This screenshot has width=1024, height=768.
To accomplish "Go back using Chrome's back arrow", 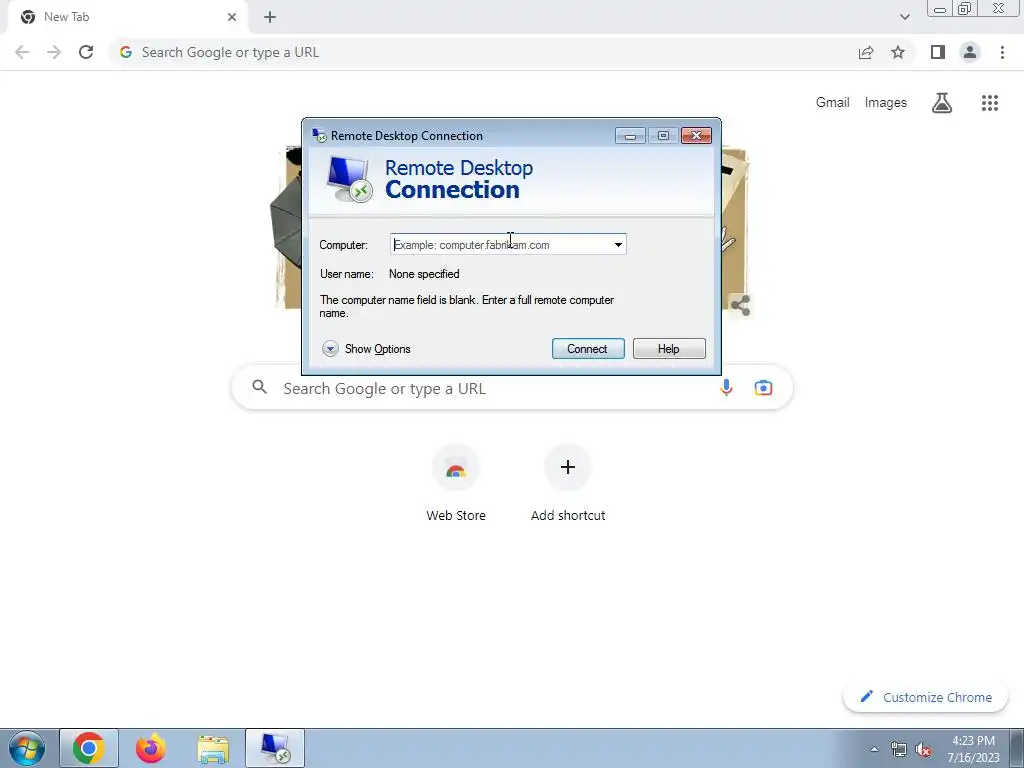I will point(22,52).
